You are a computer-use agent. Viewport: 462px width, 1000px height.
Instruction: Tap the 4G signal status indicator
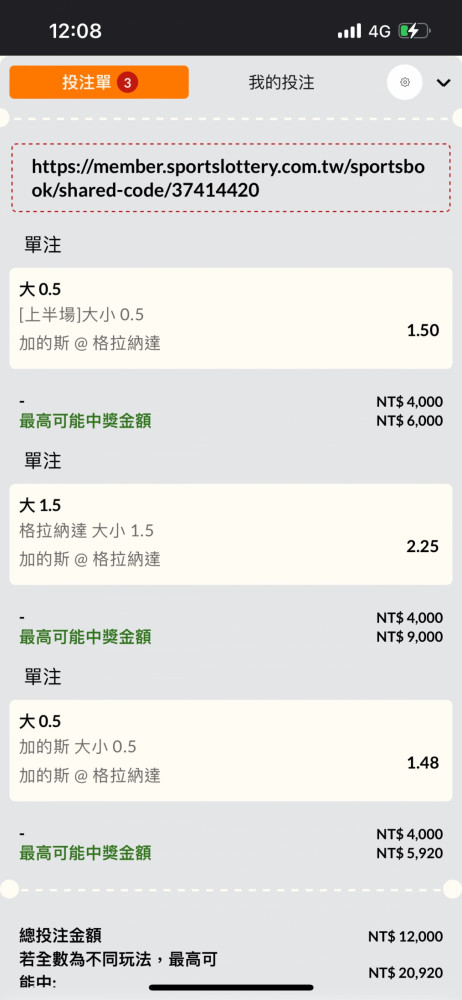click(x=379, y=31)
